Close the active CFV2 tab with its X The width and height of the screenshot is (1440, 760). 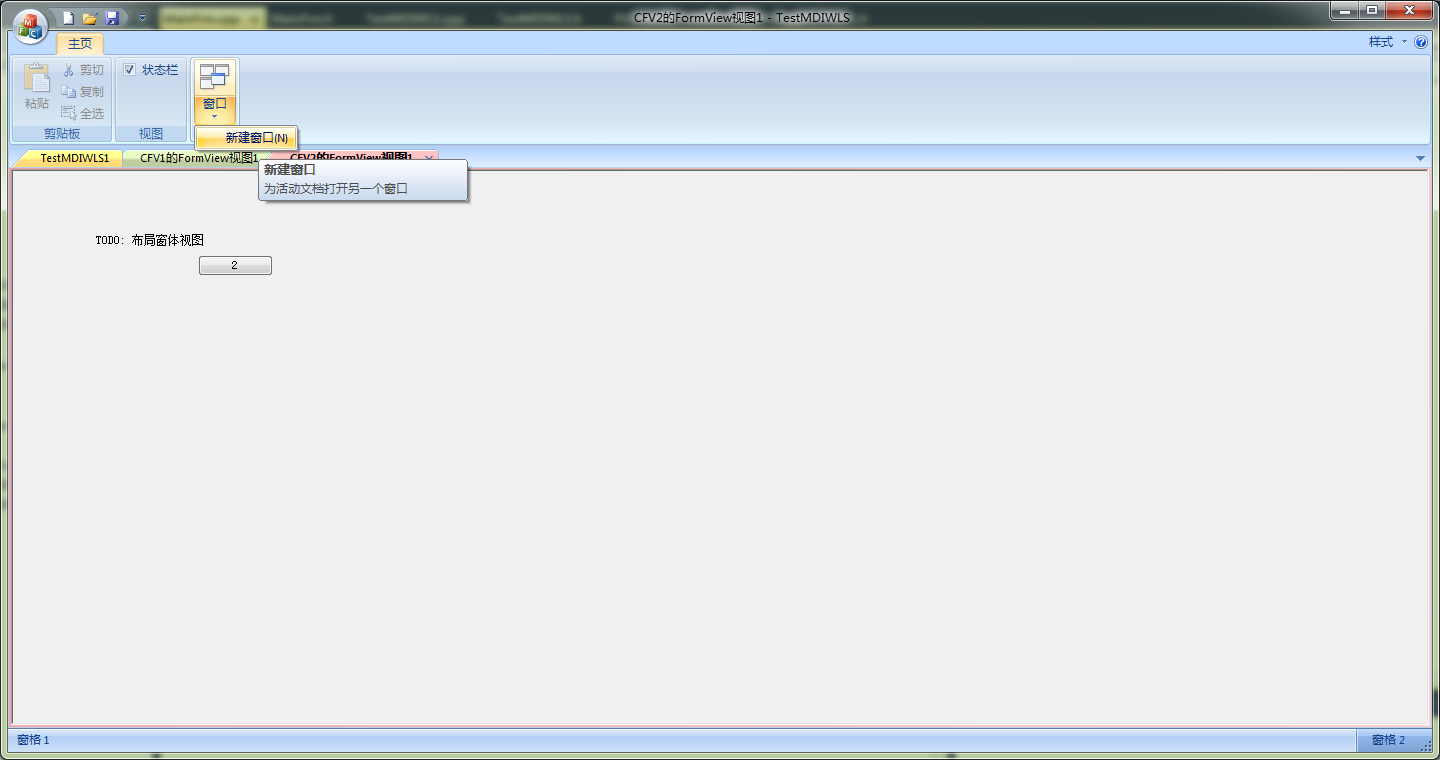click(429, 158)
